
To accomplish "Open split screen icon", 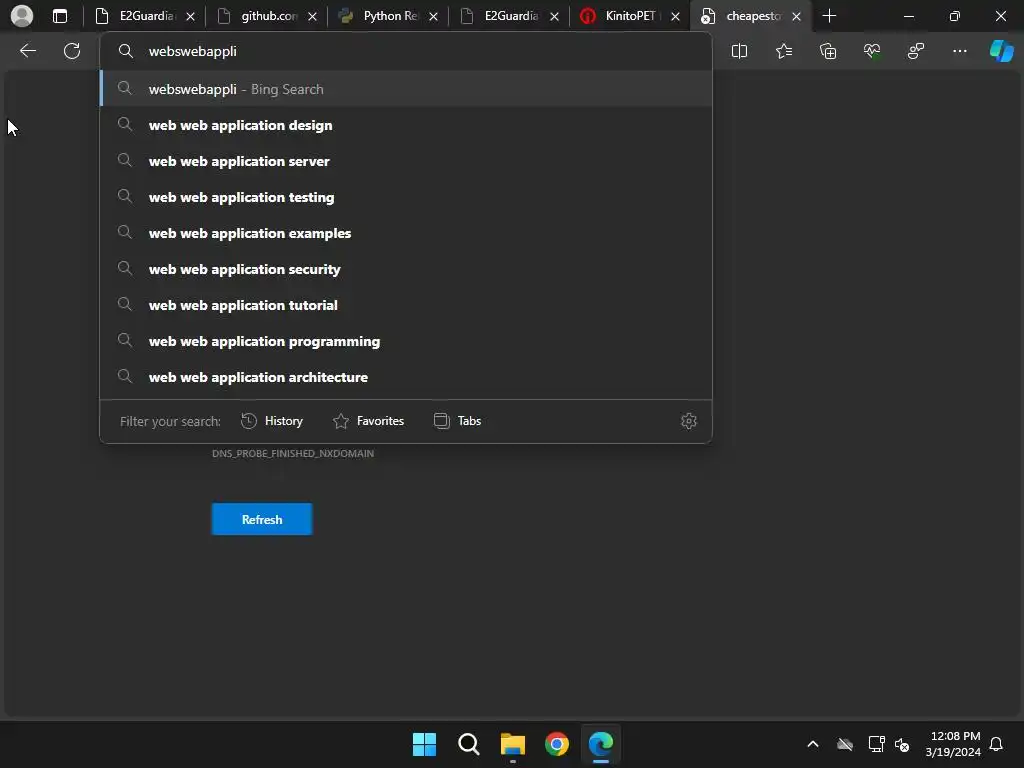I will [x=739, y=51].
